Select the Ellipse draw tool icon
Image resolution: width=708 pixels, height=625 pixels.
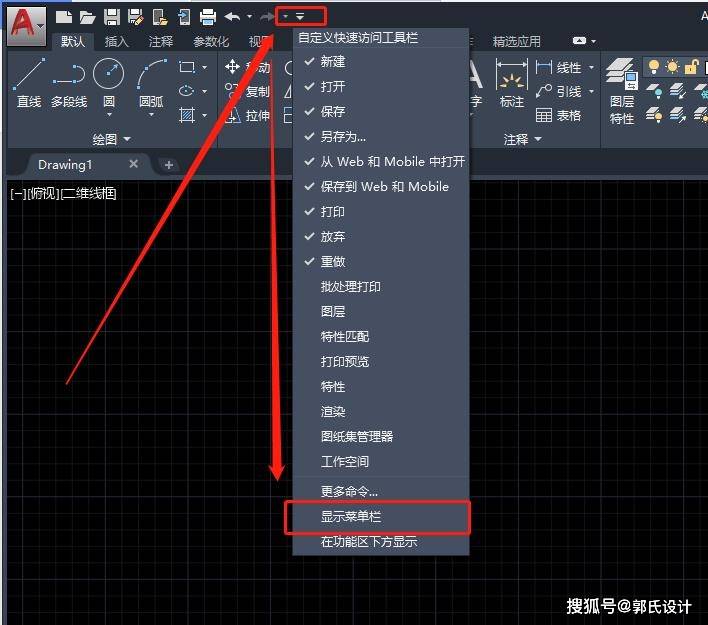coord(186,91)
